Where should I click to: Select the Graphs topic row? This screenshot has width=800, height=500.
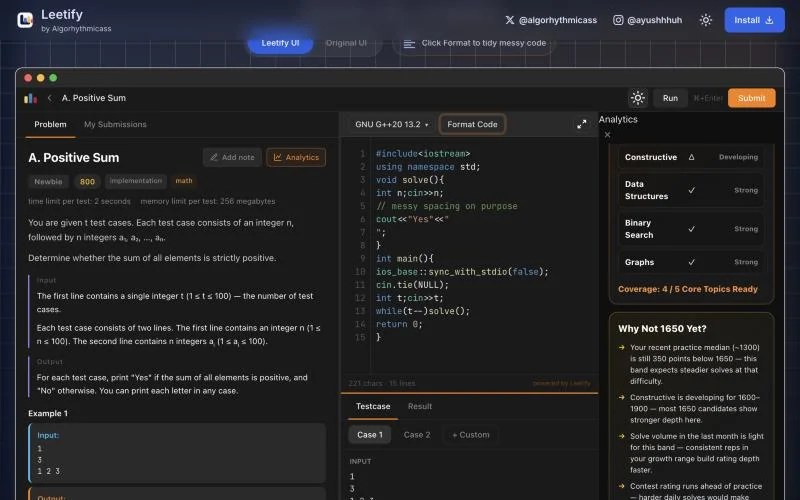tap(691, 262)
